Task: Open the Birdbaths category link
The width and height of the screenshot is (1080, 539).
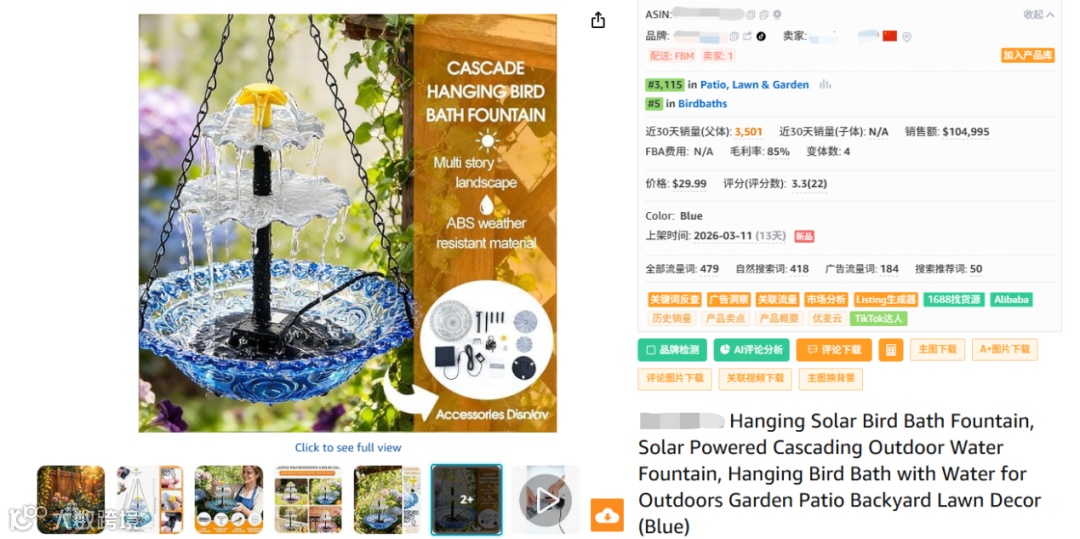Action: 703,104
